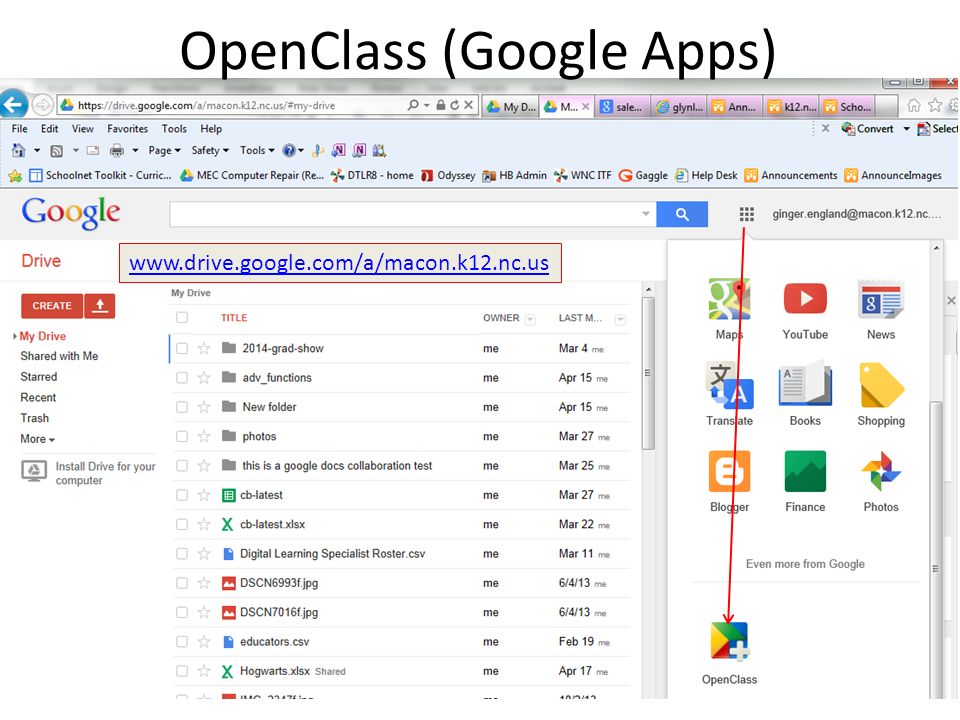Click the blue help question mark icon

pos(289,151)
